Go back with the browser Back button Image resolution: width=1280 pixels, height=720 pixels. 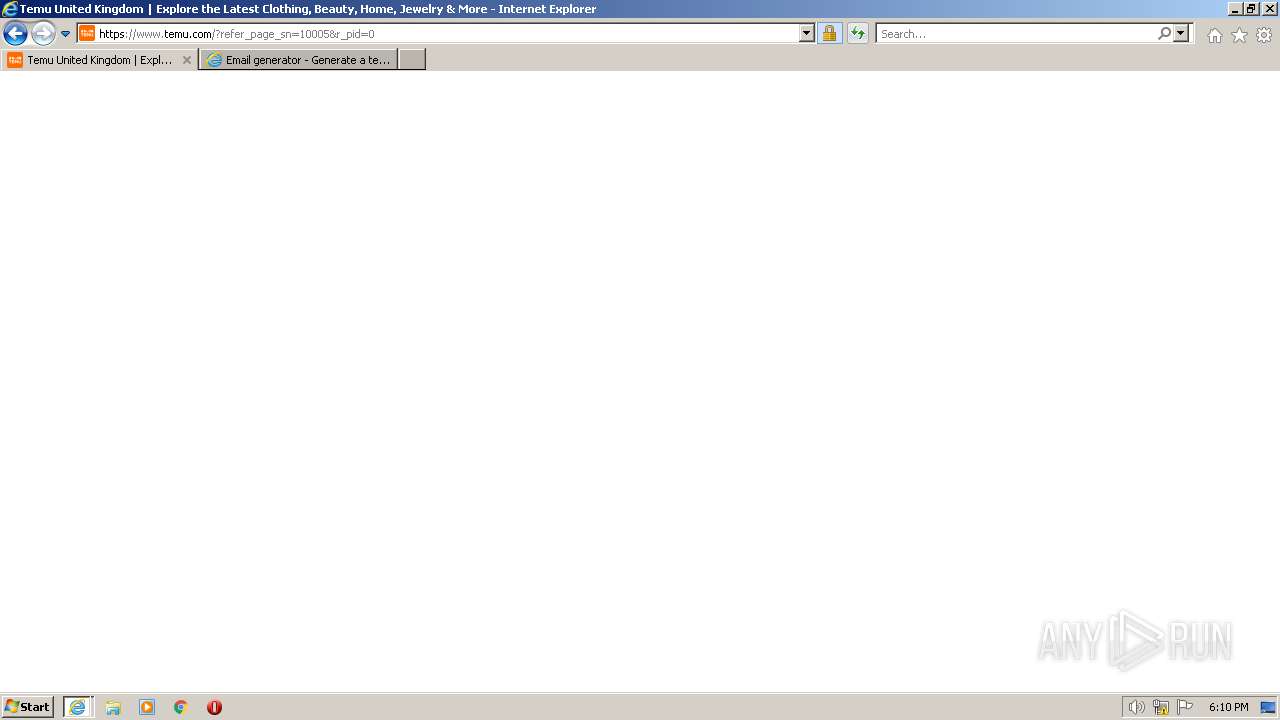15,33
